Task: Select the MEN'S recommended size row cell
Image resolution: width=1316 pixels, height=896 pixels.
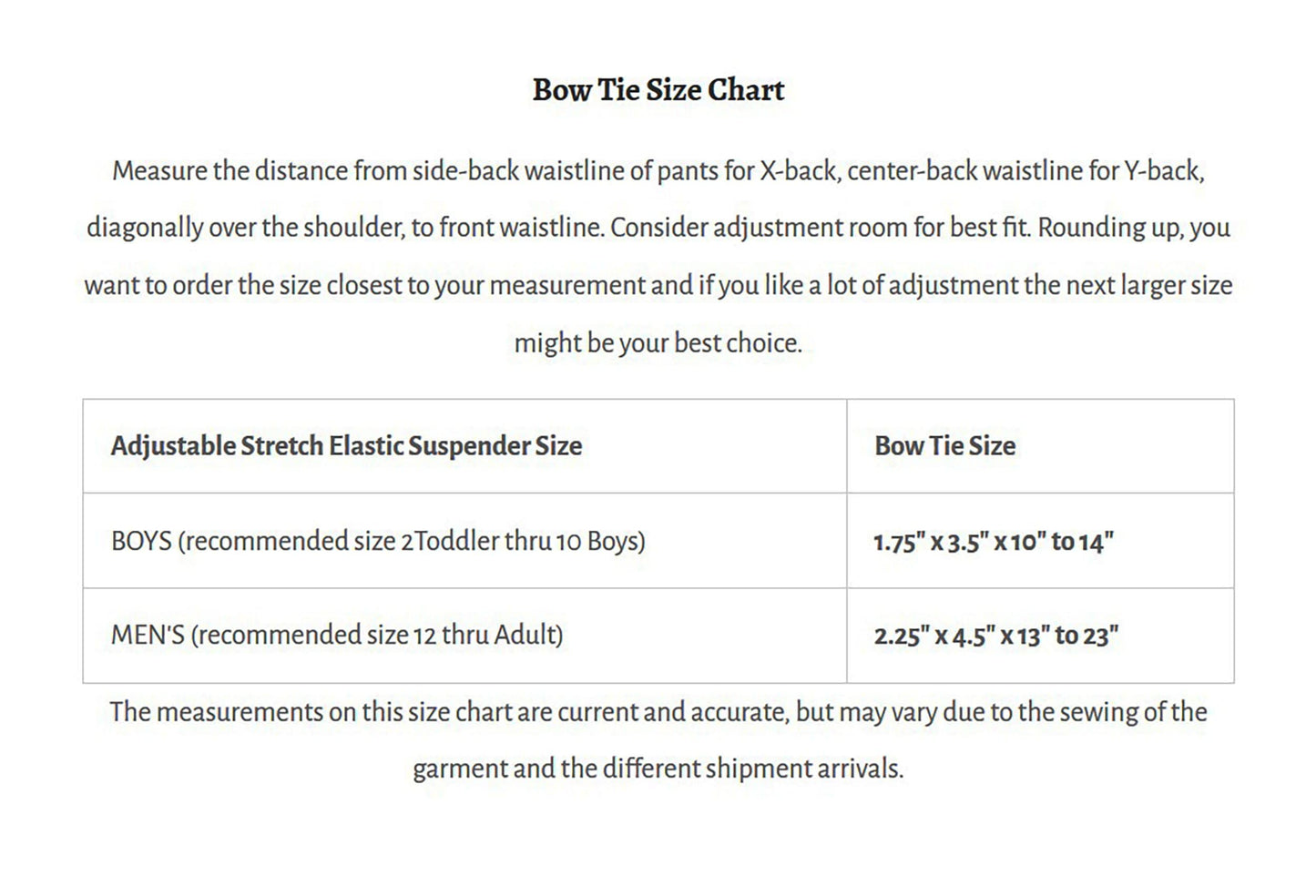Action: click(337, 635)
